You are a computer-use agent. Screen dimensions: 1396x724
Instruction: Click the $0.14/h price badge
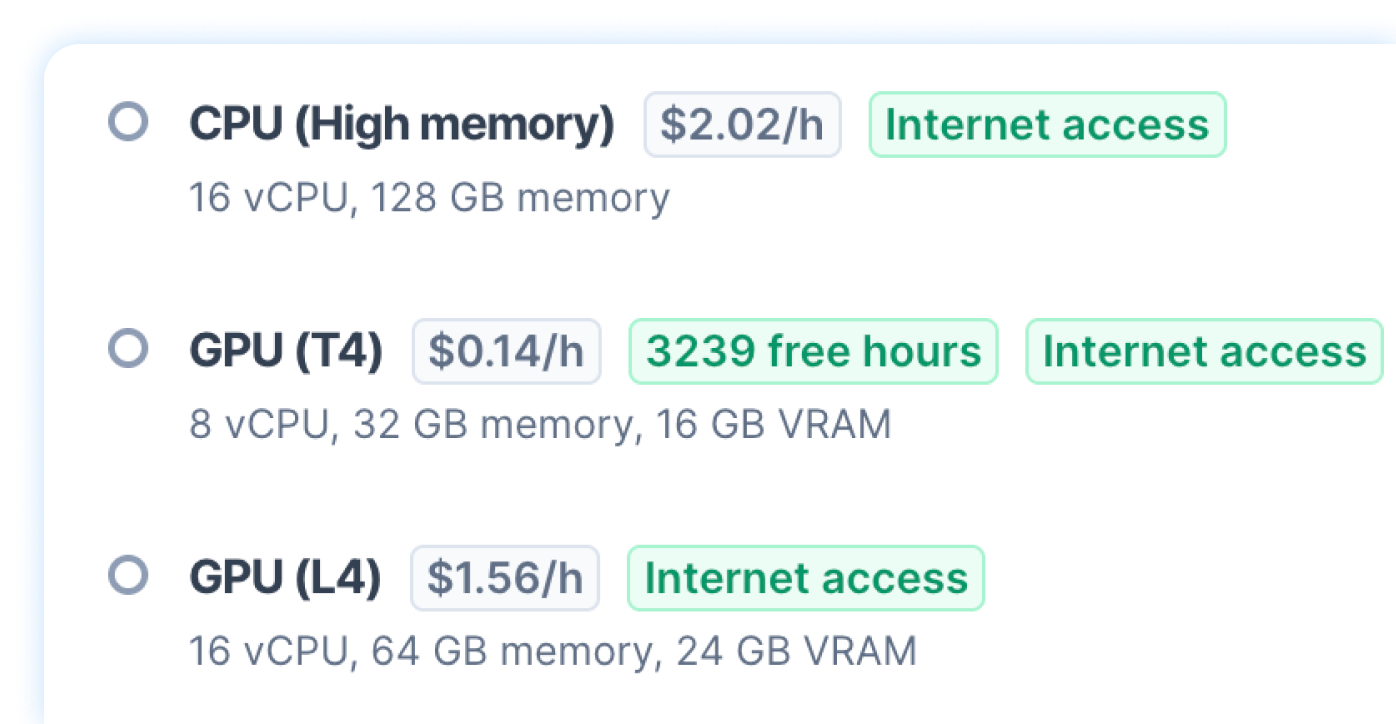(506, 352)
